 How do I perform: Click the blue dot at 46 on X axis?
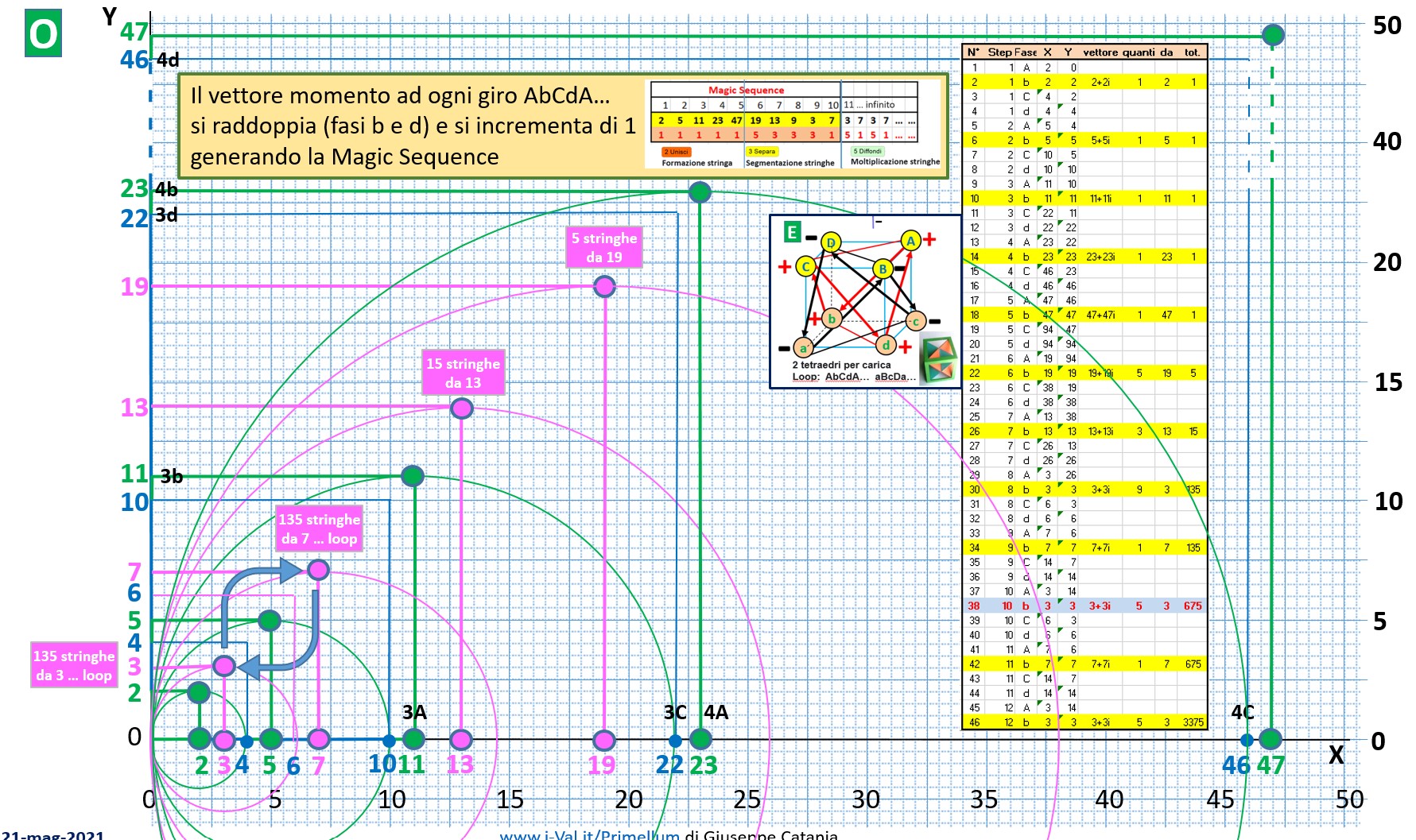coord(1247,740)
